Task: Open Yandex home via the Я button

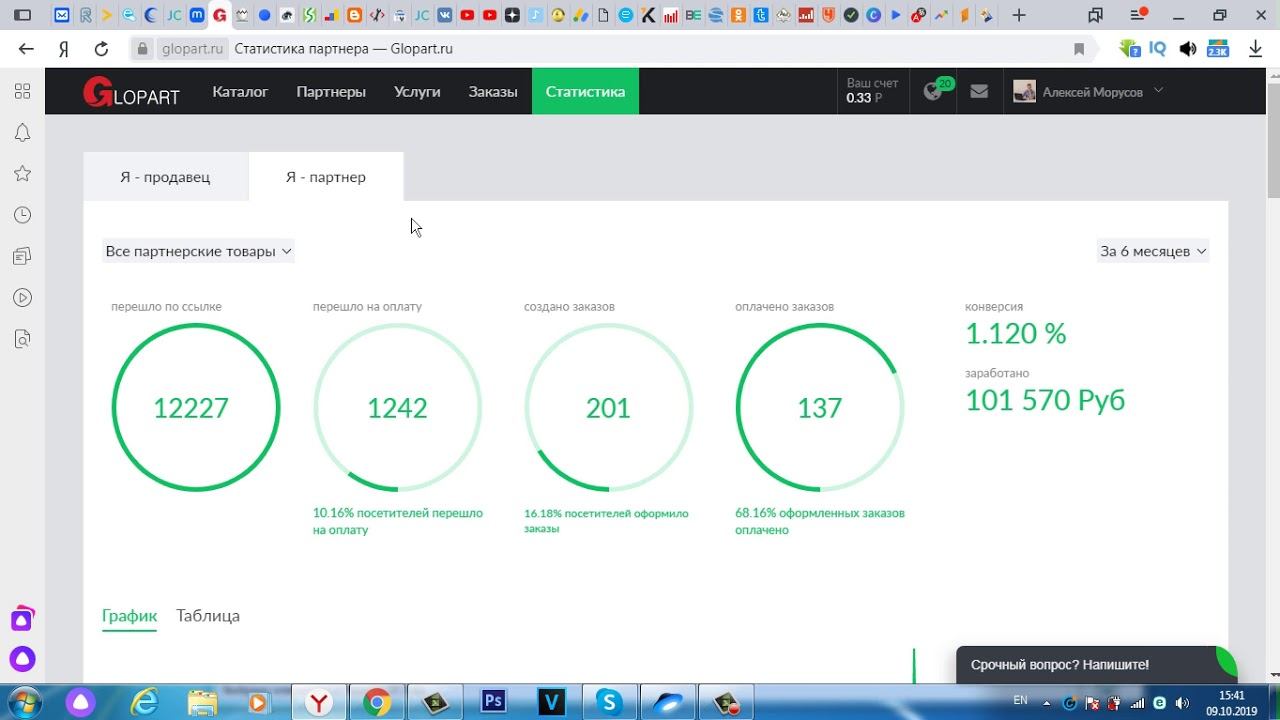Action: tap(64, 48)
